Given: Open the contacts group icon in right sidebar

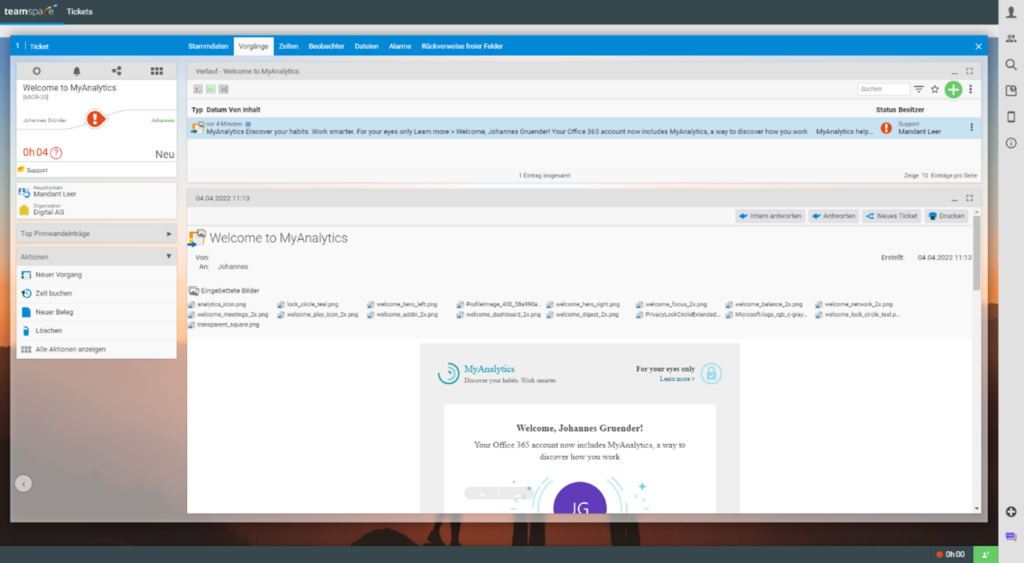Looking at the screenshot, I should pos(1011,39).
